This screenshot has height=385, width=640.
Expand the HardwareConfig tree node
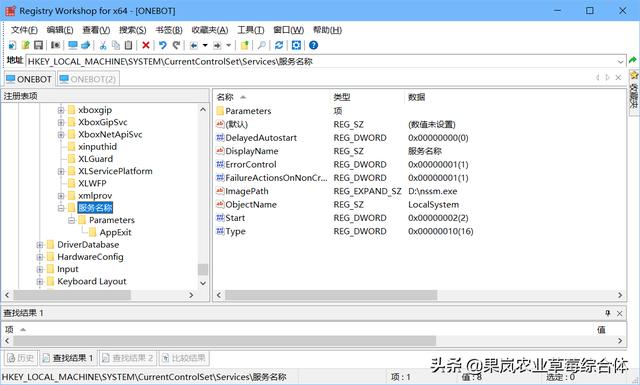pyautogui.click(x=40, y=257)
